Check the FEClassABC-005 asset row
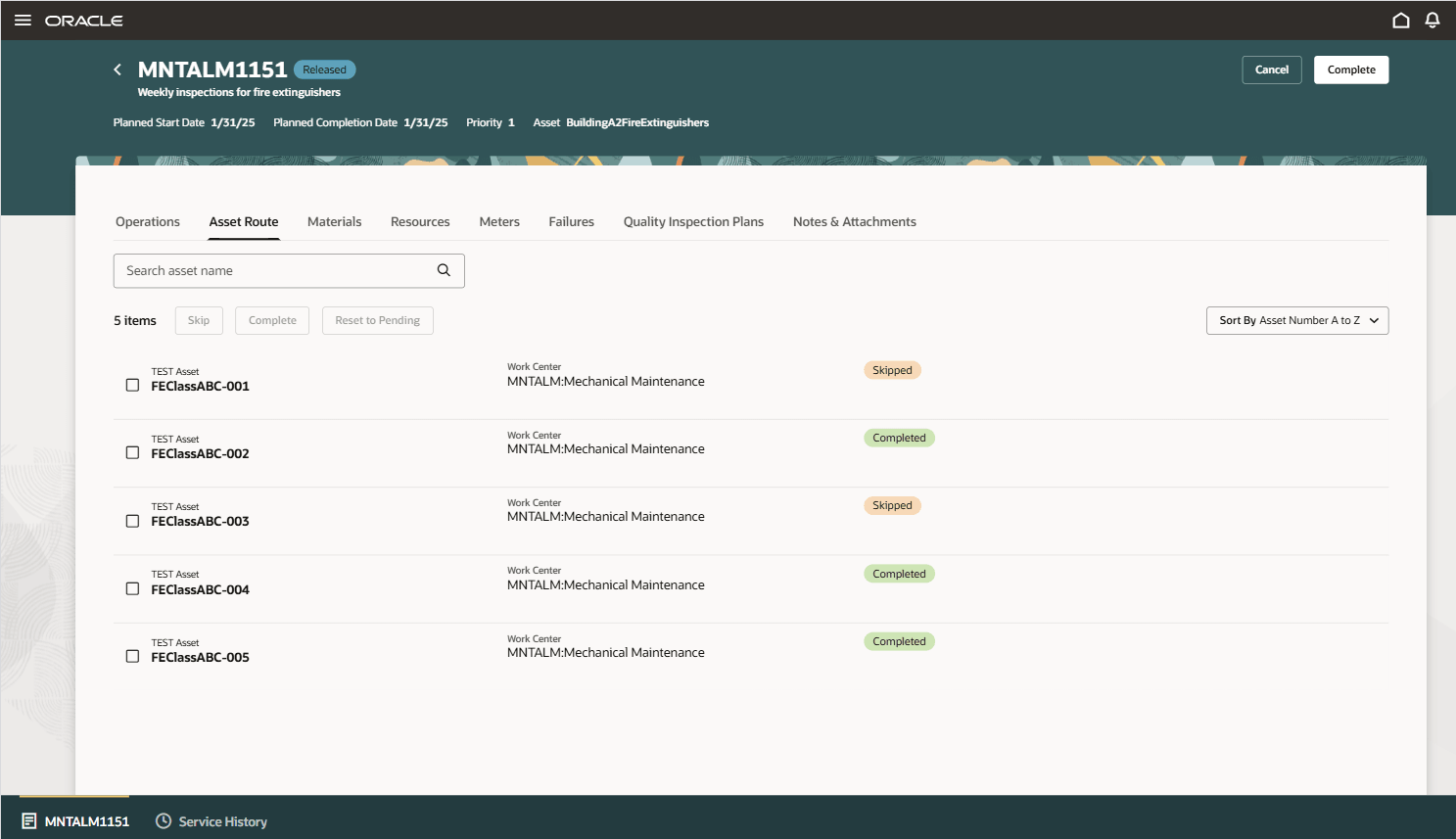The width and height of the screenshot is (1456, 839). click(132, 656)
